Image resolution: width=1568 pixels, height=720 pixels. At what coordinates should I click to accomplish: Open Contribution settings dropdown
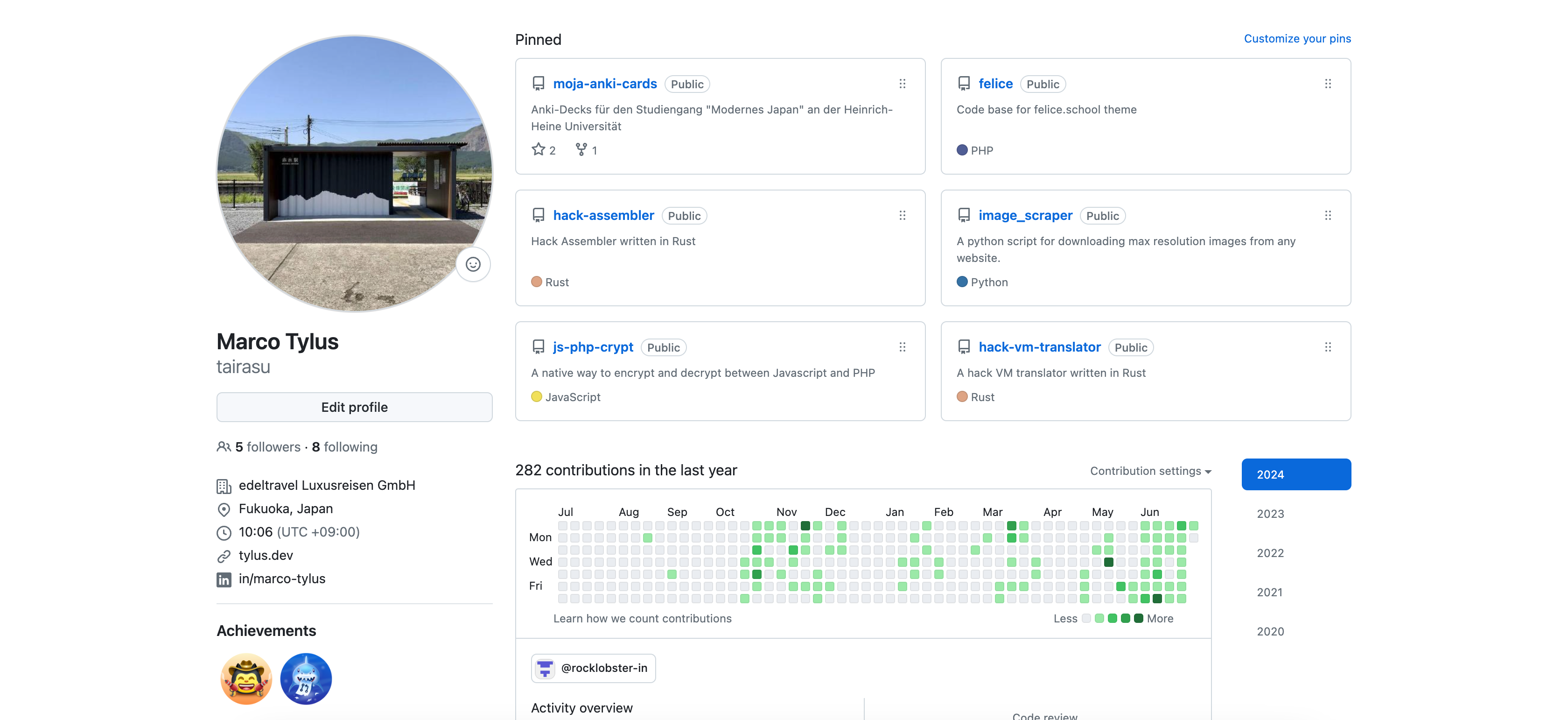tap(1150, 471)
